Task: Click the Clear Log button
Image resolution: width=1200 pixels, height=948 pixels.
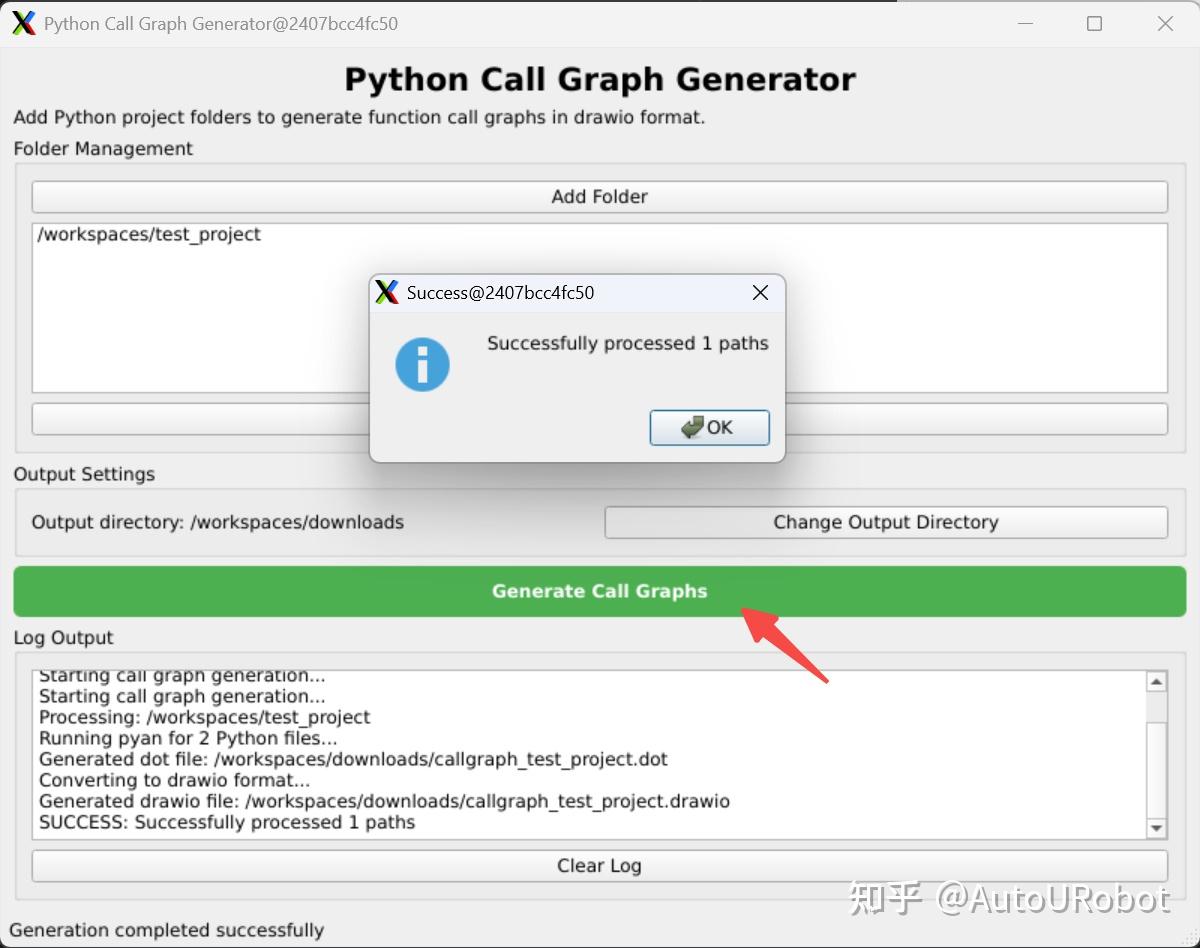Action: click(599, 866)
